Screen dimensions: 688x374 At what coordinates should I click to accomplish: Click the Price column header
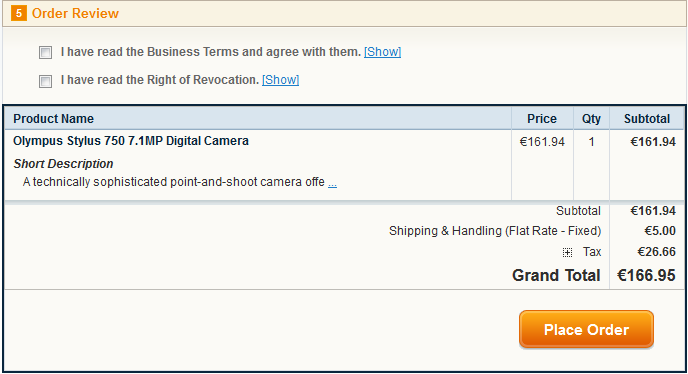point(542,119)
